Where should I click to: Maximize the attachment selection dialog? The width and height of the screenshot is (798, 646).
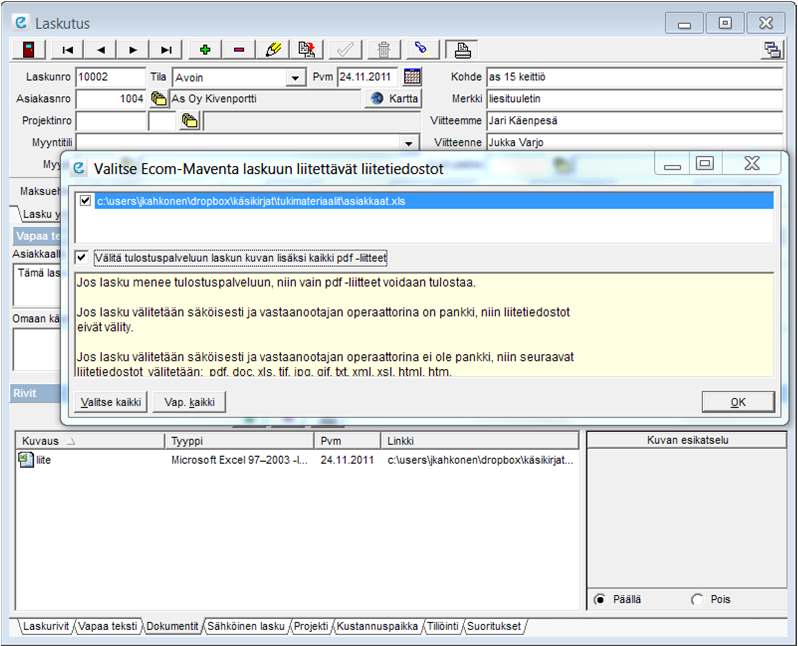(705, 163)
